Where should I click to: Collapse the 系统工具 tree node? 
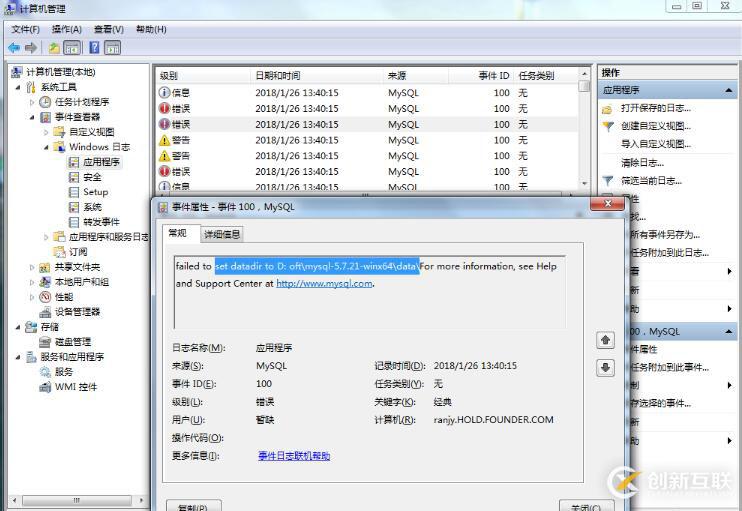click(x=18, y=87)
